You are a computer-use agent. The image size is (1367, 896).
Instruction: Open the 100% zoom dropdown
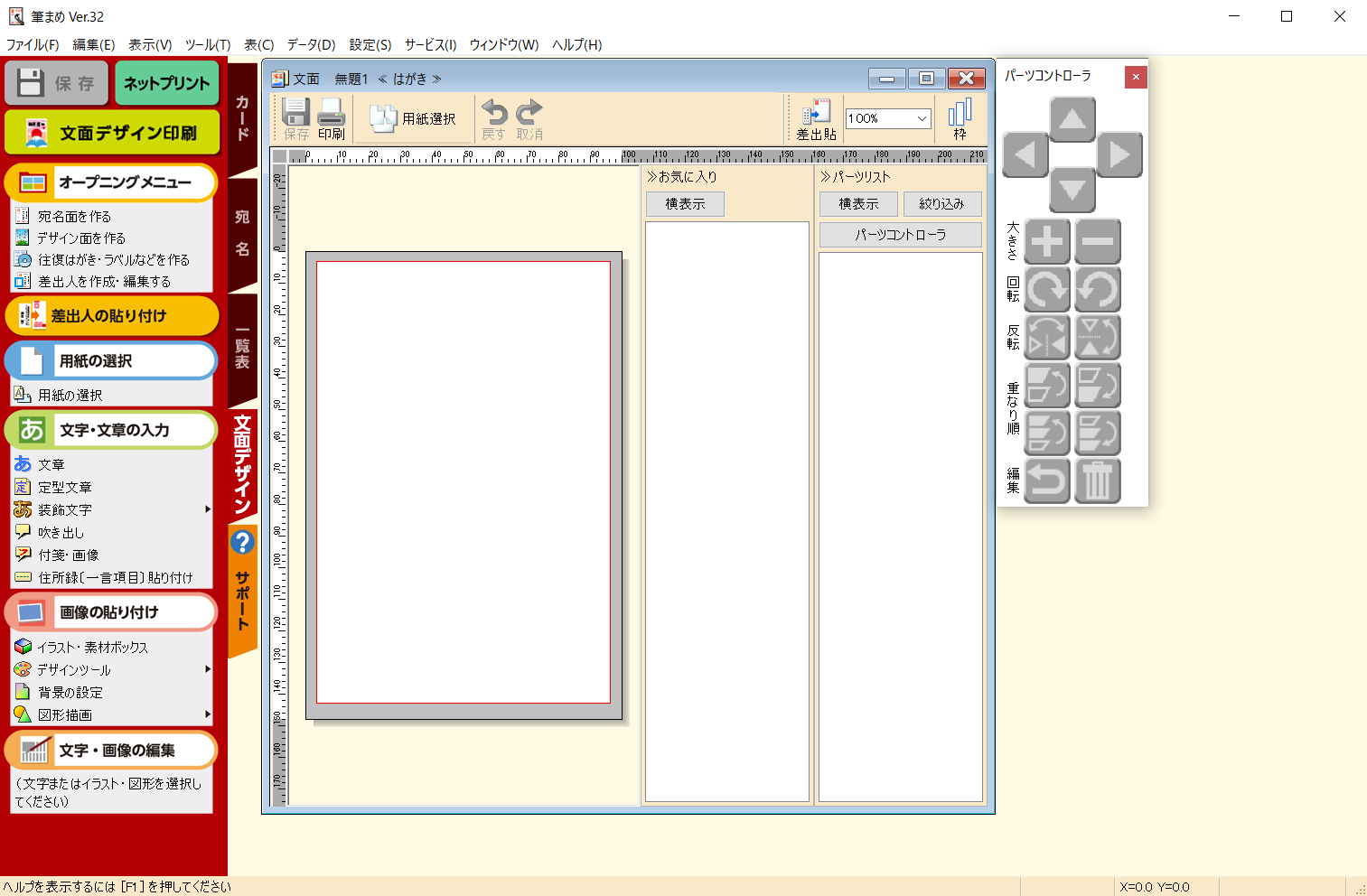(x=922, y=118)
